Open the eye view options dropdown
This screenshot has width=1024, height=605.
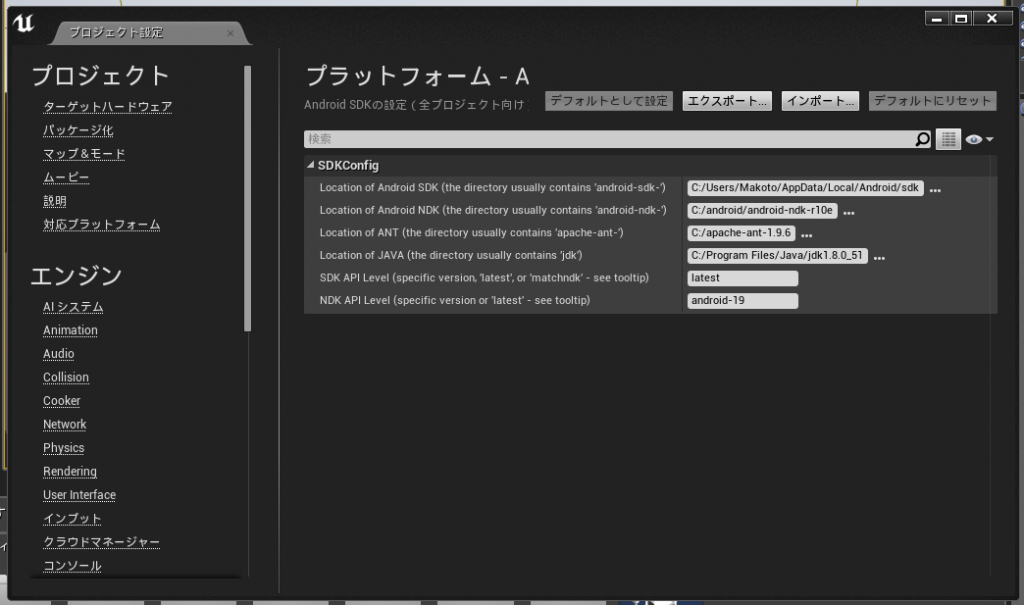(979, 139)
